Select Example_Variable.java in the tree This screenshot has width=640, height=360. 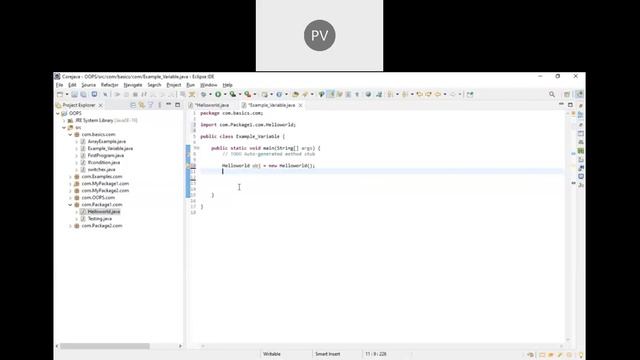[x=110, y=149]
